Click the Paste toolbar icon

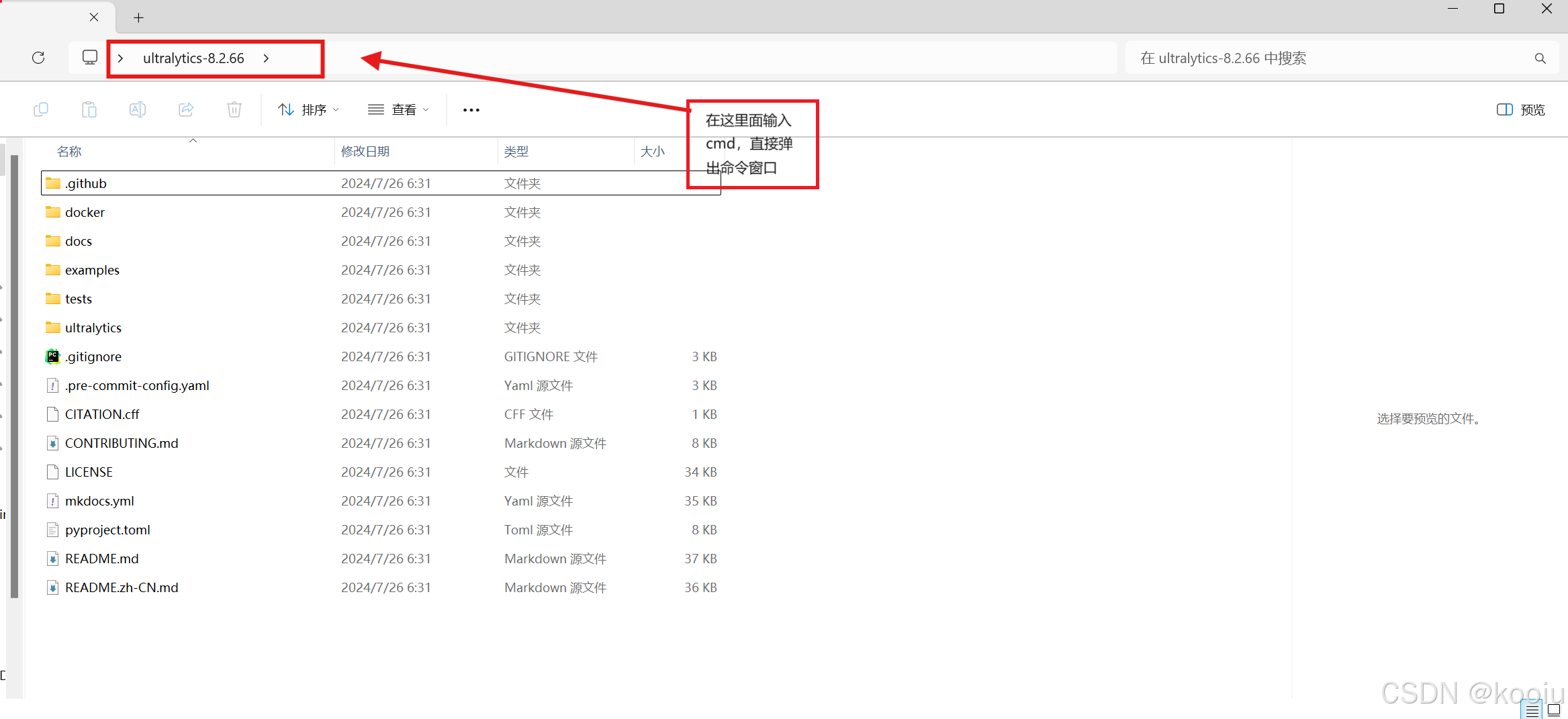pos(89,109)
